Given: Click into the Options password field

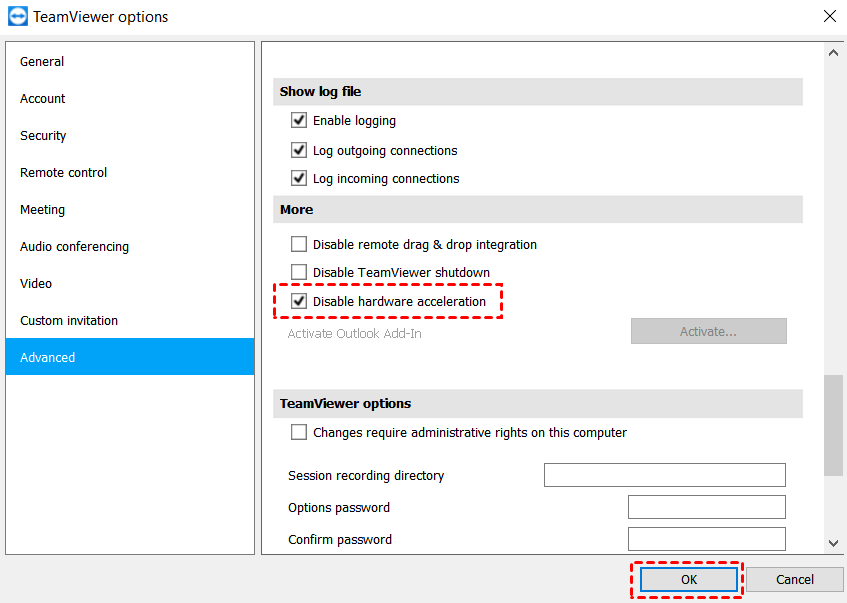Looking at the screenshot, I should click(707, 507).
